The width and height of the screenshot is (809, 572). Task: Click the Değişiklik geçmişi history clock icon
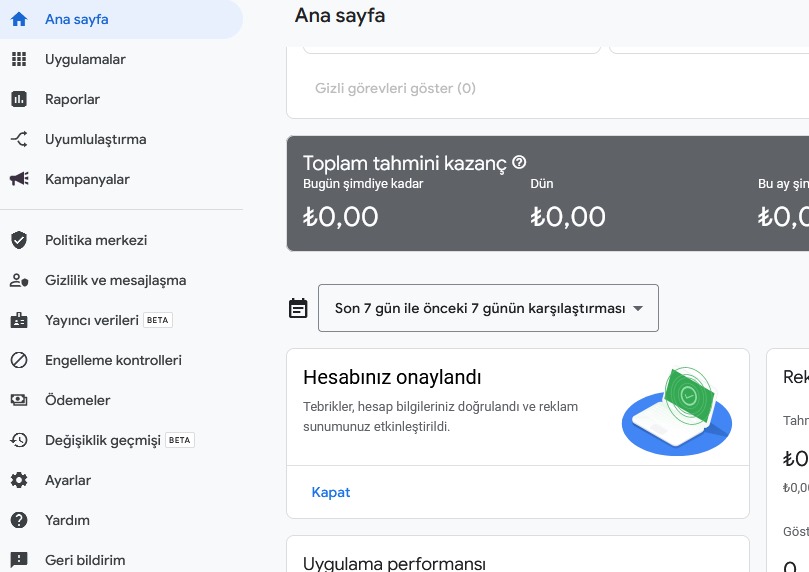pyautogui.click(x=19, y=440)
